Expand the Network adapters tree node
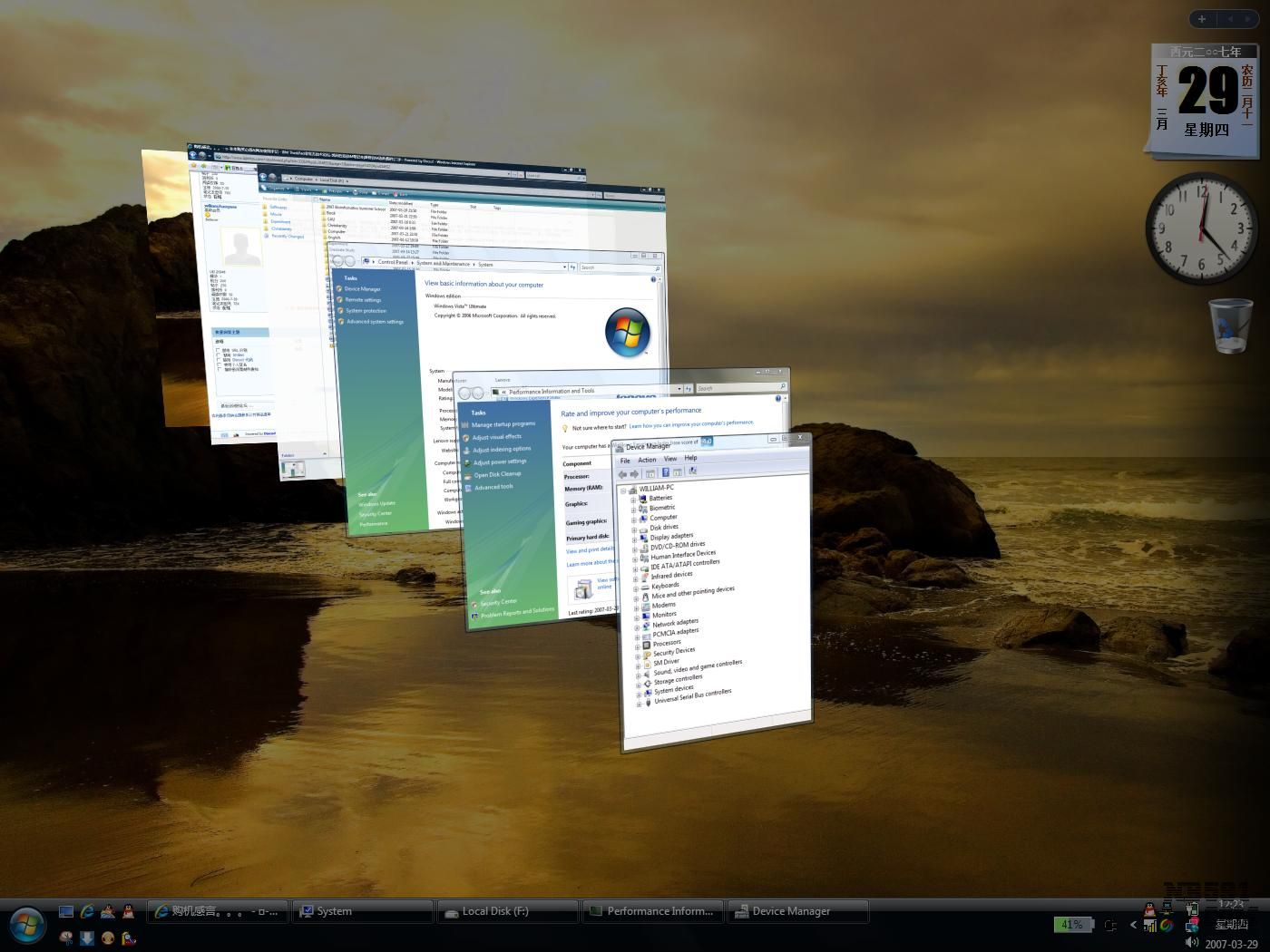The height and width of the screenshot is (952, 1270). [x=637, y=626]
